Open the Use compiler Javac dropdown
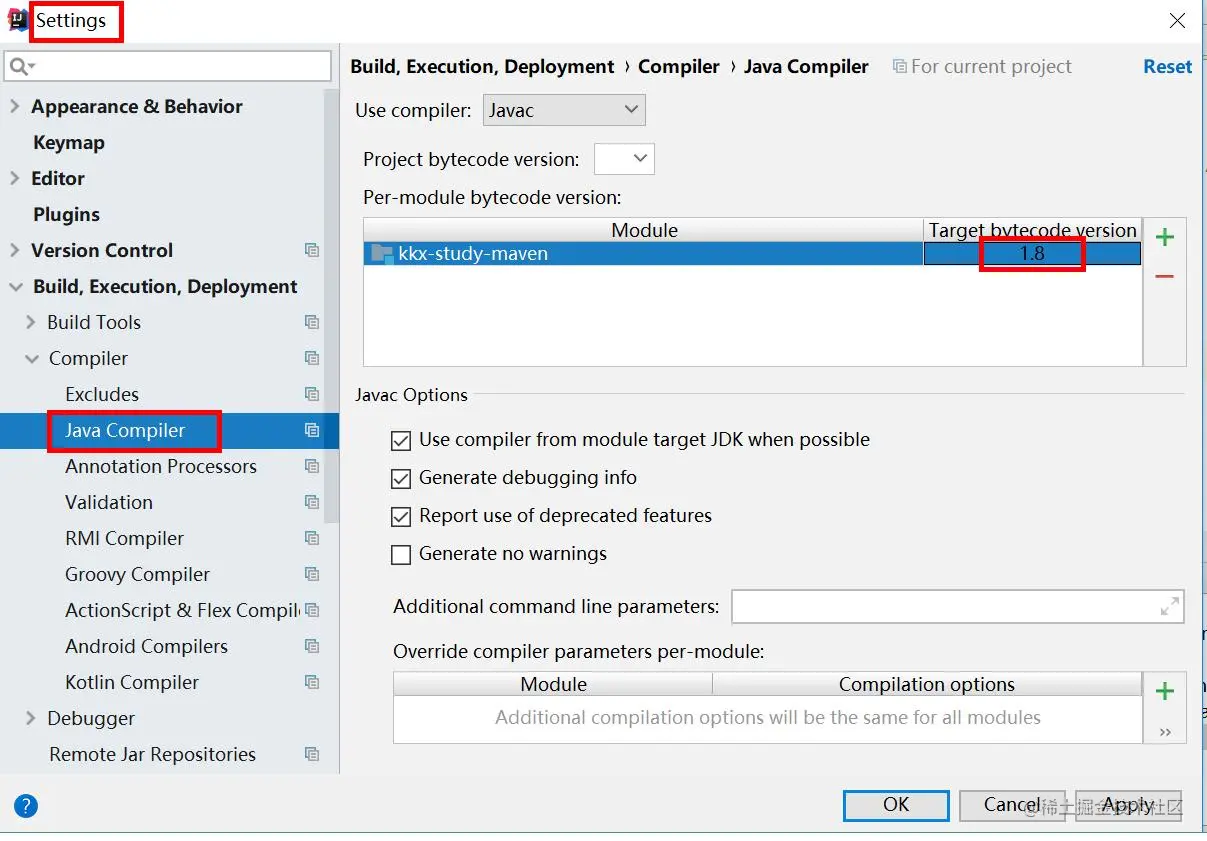The height and width of the screenshot is (841, 1207). 564,110
